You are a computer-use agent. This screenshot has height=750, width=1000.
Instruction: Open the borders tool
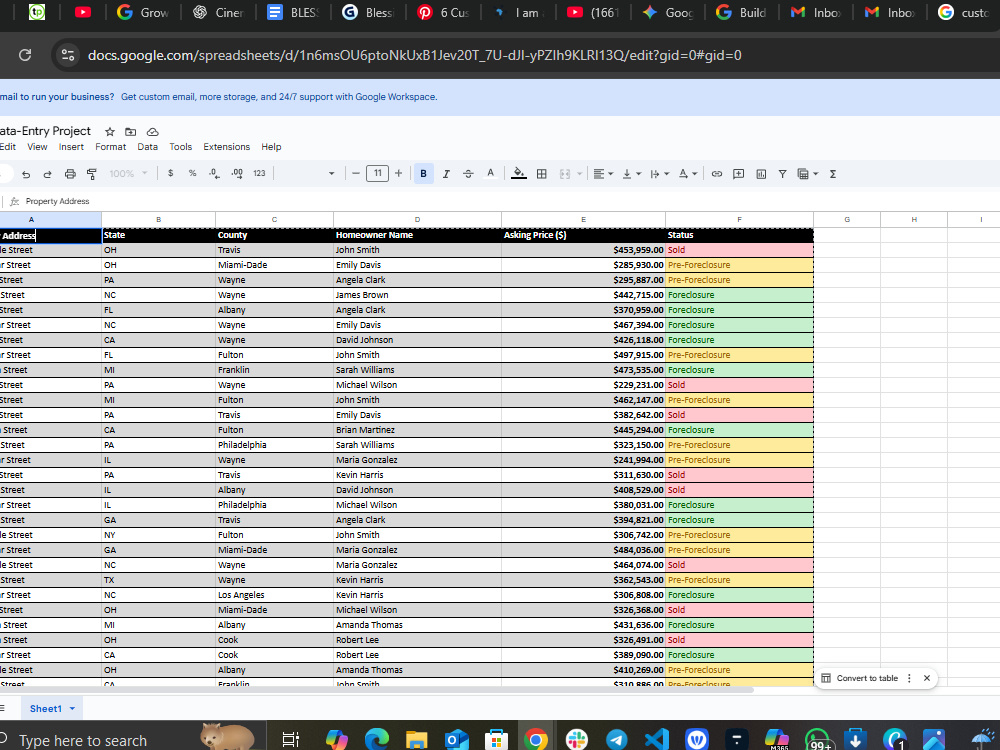click(x=541, y=173)
